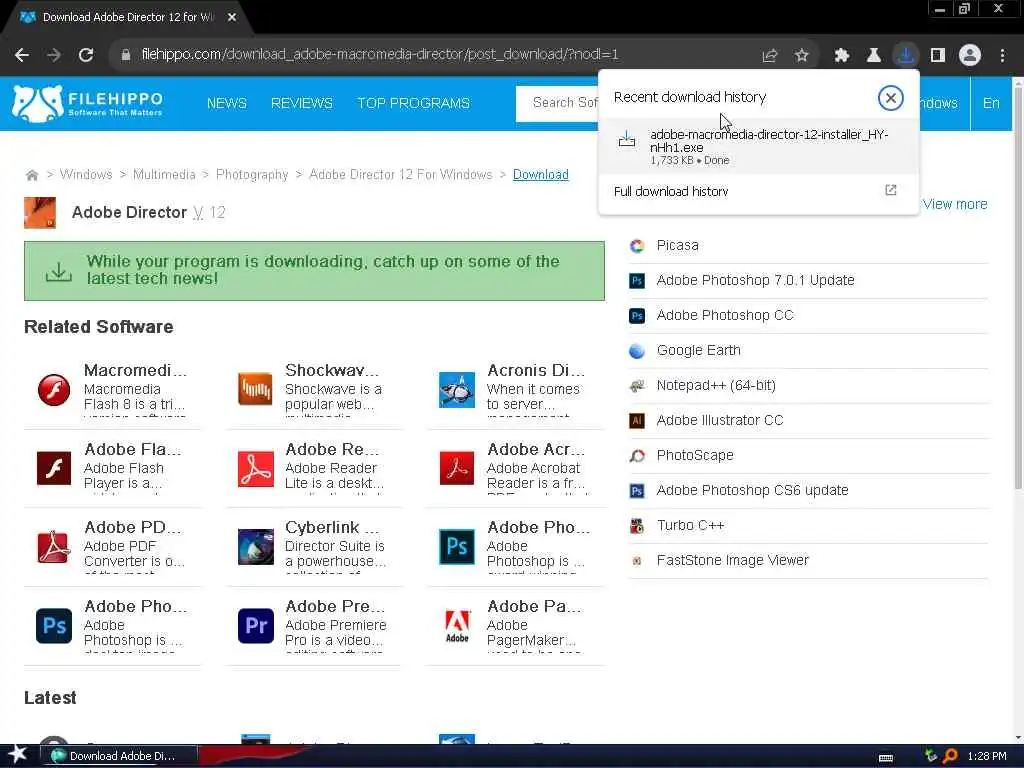Open the NEWS menu item
This screenshot has width=1024, height=768.
tap(227, 103)
